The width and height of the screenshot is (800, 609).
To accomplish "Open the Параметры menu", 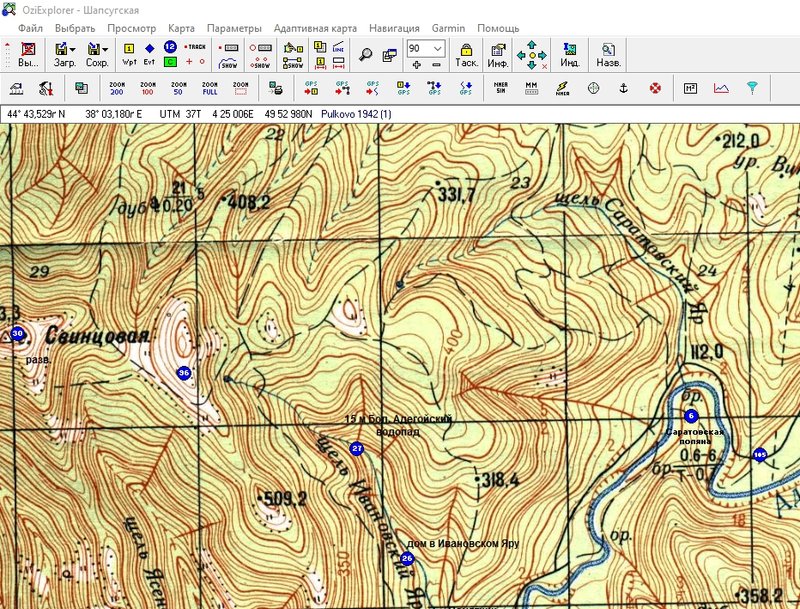I will pyautogui.click(x=234, y=28).
